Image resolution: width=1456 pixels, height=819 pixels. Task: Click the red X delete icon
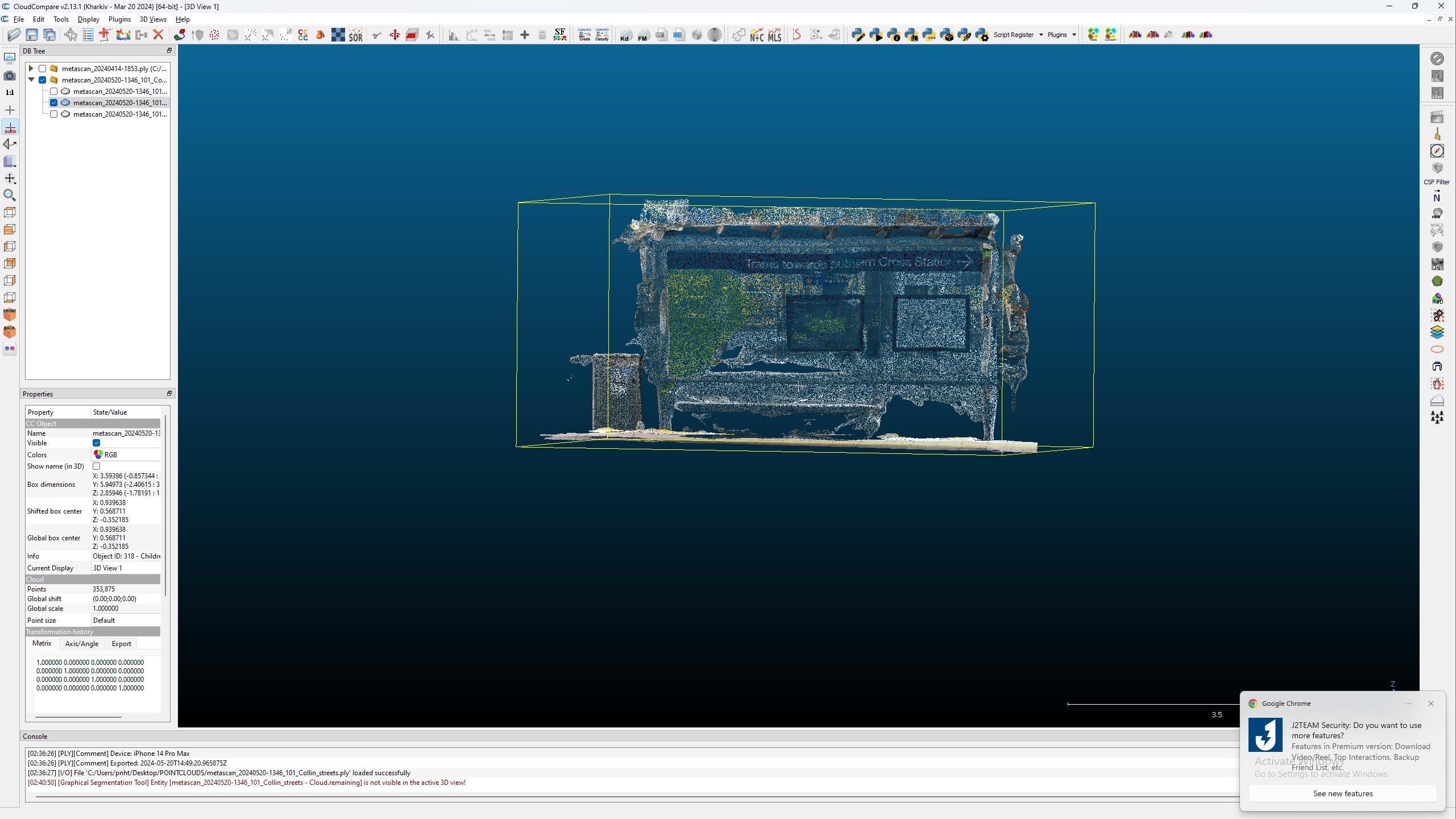(x=158, y=35)
